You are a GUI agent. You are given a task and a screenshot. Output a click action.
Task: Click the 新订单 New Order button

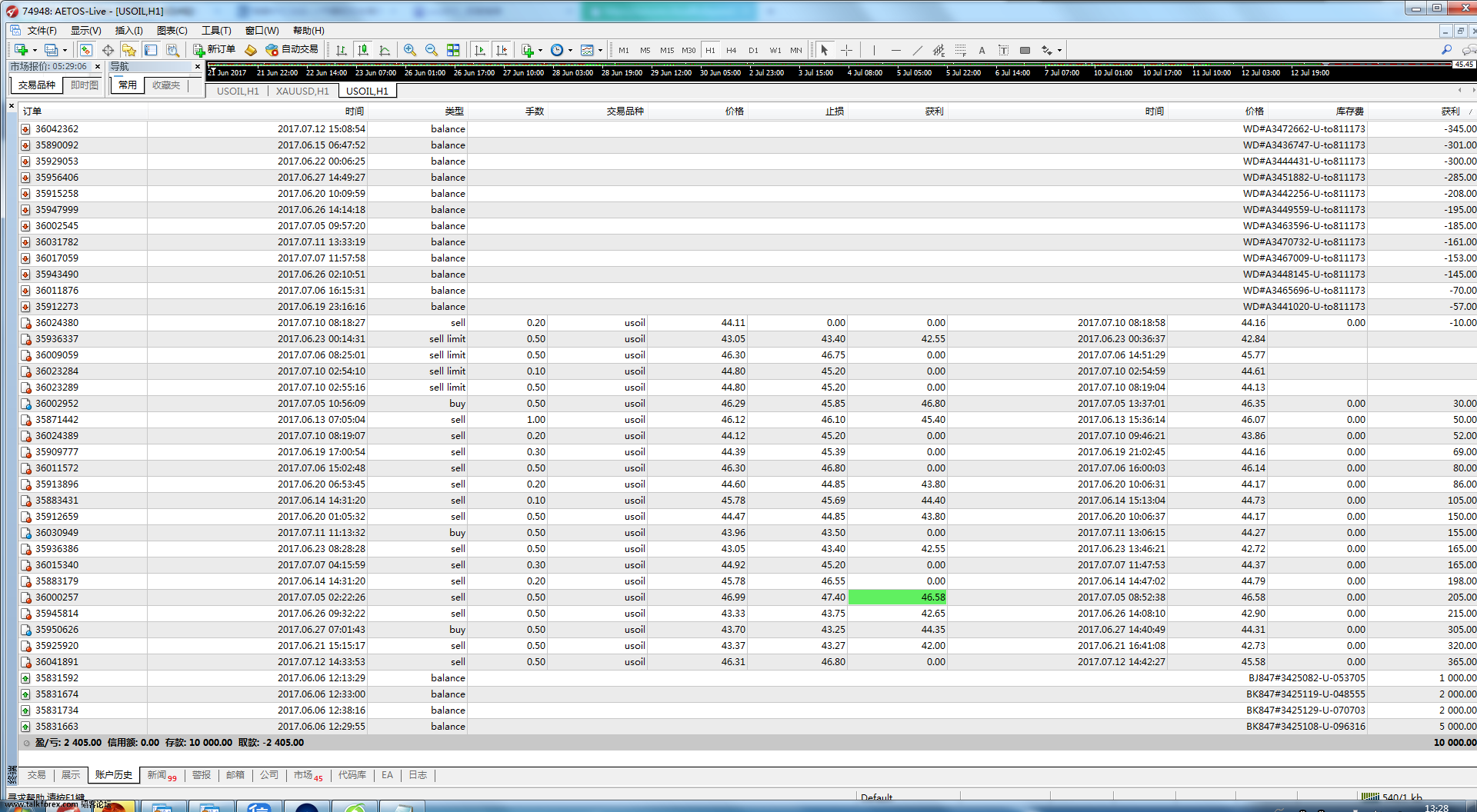214,50
